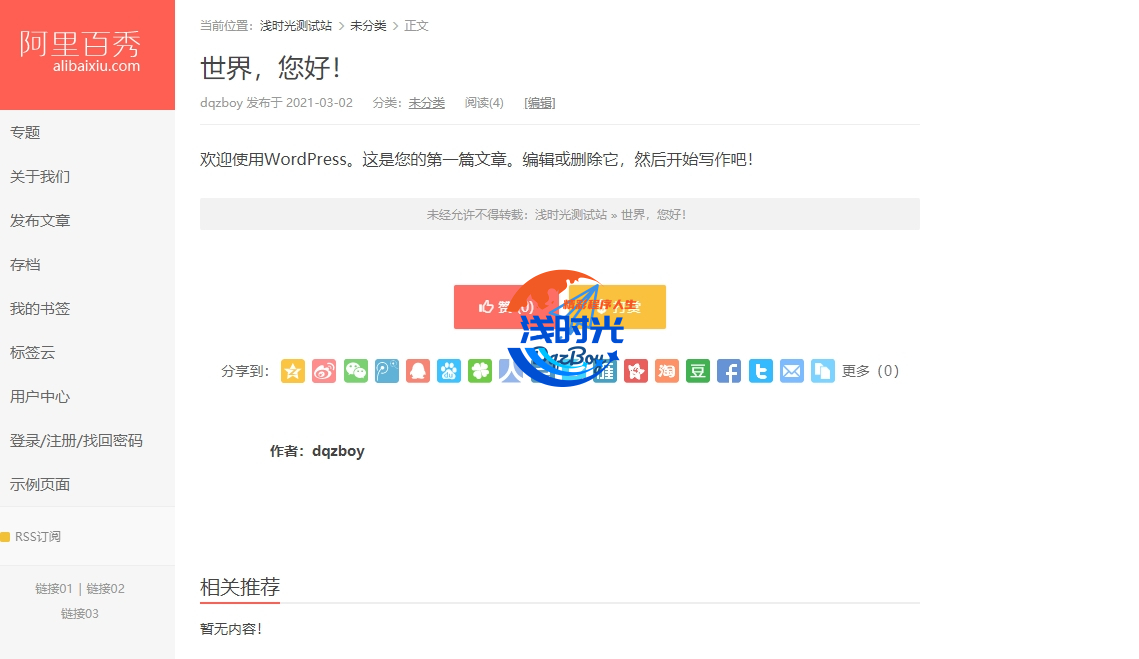Share to Baidu with the paw icon

(449, 371)
